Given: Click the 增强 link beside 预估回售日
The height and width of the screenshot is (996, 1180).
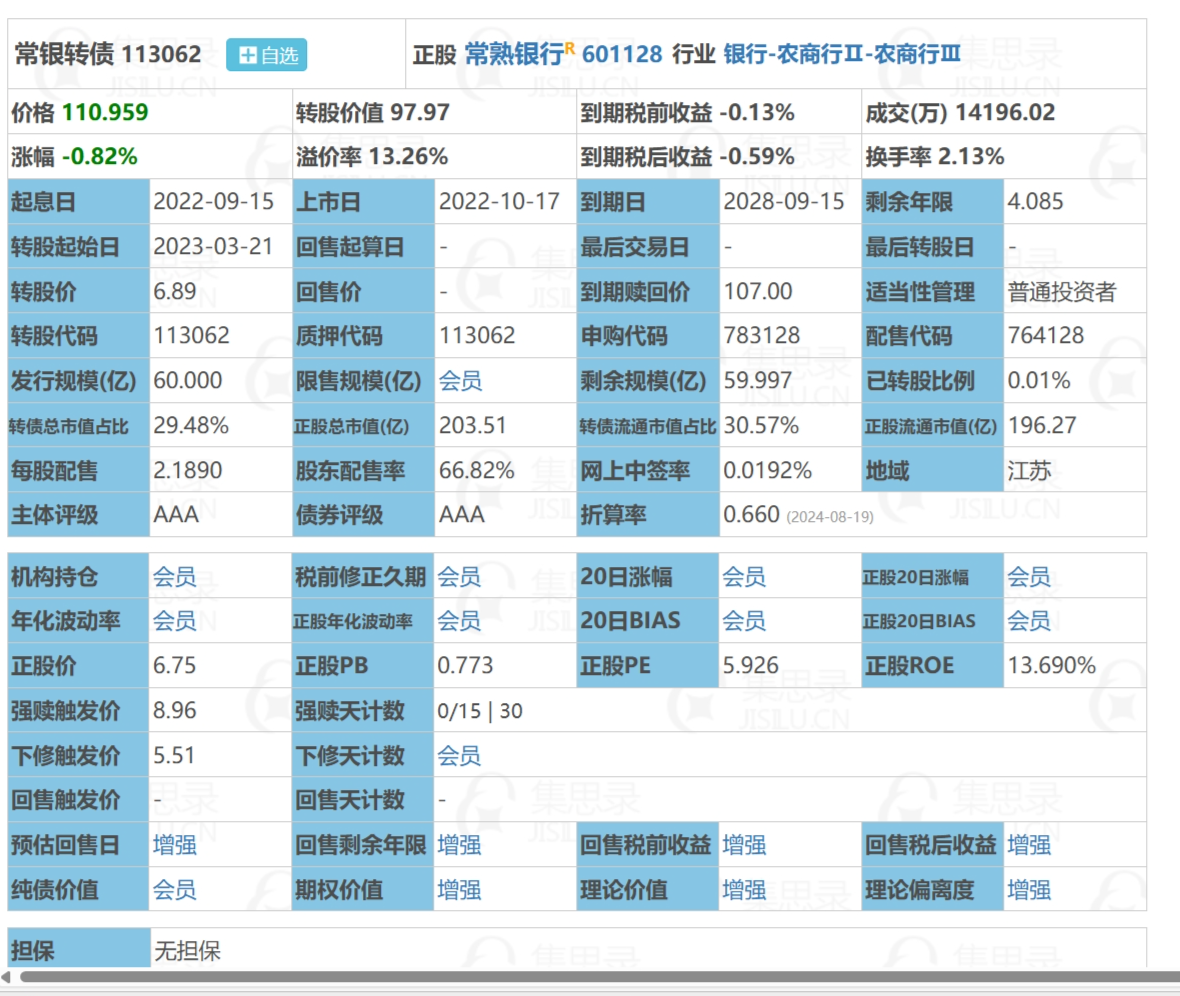Looking at the screenshot, I should coord(174,845).
